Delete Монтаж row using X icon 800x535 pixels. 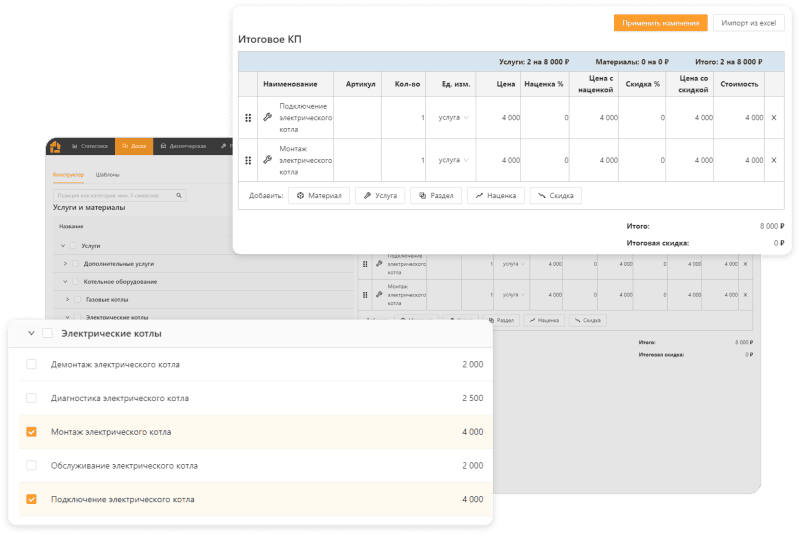tap(772, 160)
